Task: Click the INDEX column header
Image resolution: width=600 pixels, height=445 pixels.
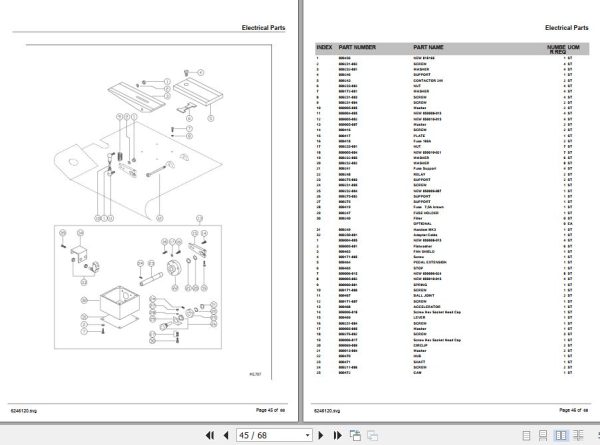Action: [324, 47]
